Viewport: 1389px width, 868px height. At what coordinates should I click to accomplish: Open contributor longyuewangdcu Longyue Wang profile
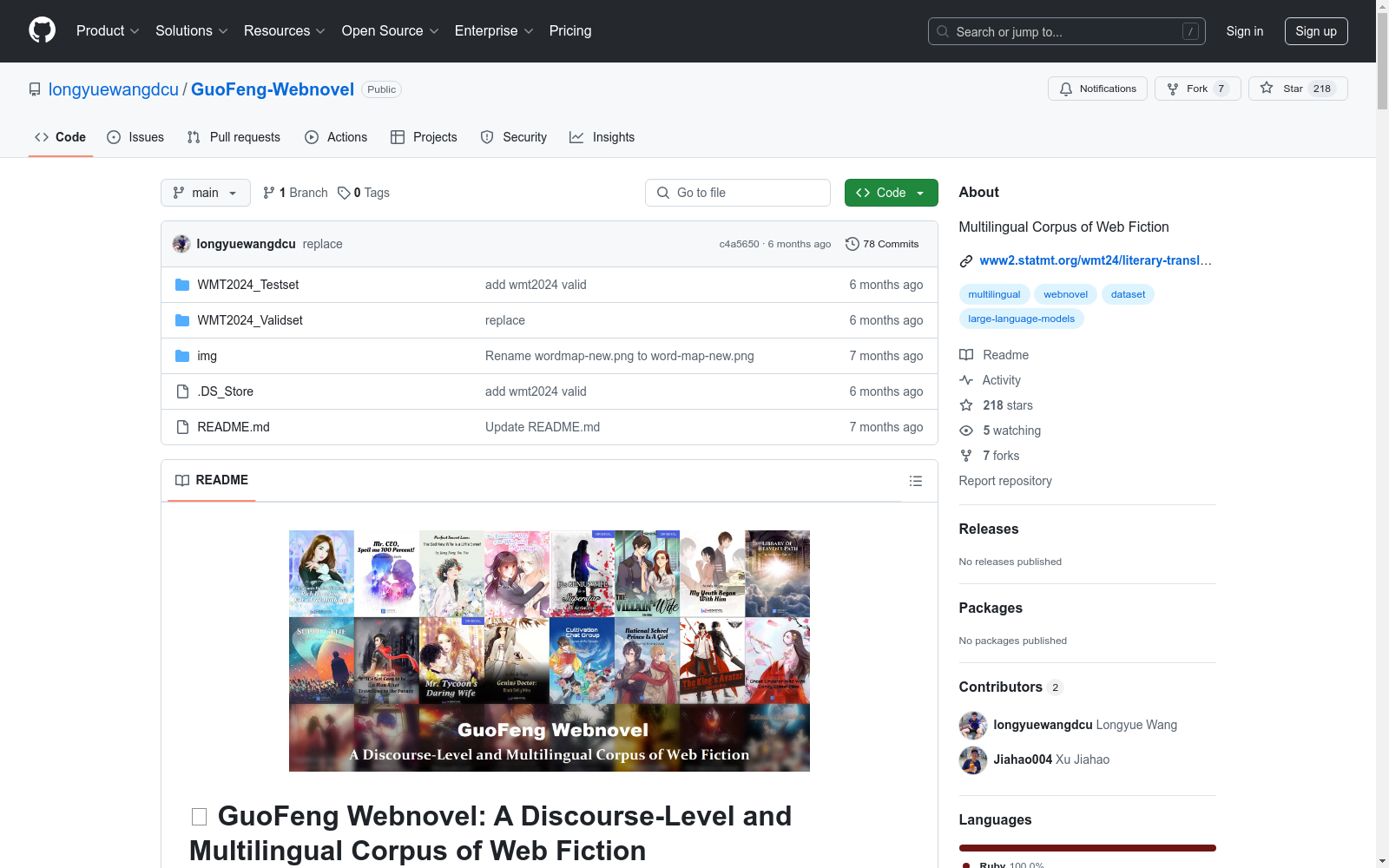[1085, 725]
